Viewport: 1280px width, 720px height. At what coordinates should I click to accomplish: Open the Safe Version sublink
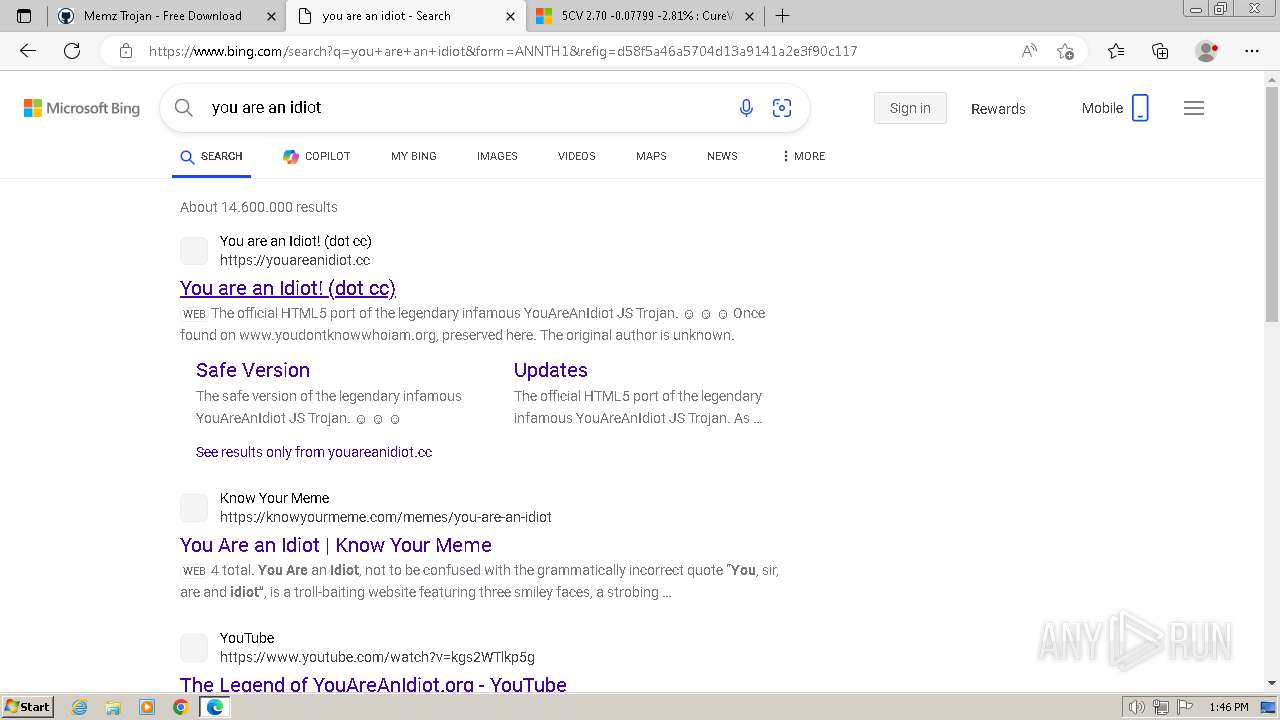253,370
